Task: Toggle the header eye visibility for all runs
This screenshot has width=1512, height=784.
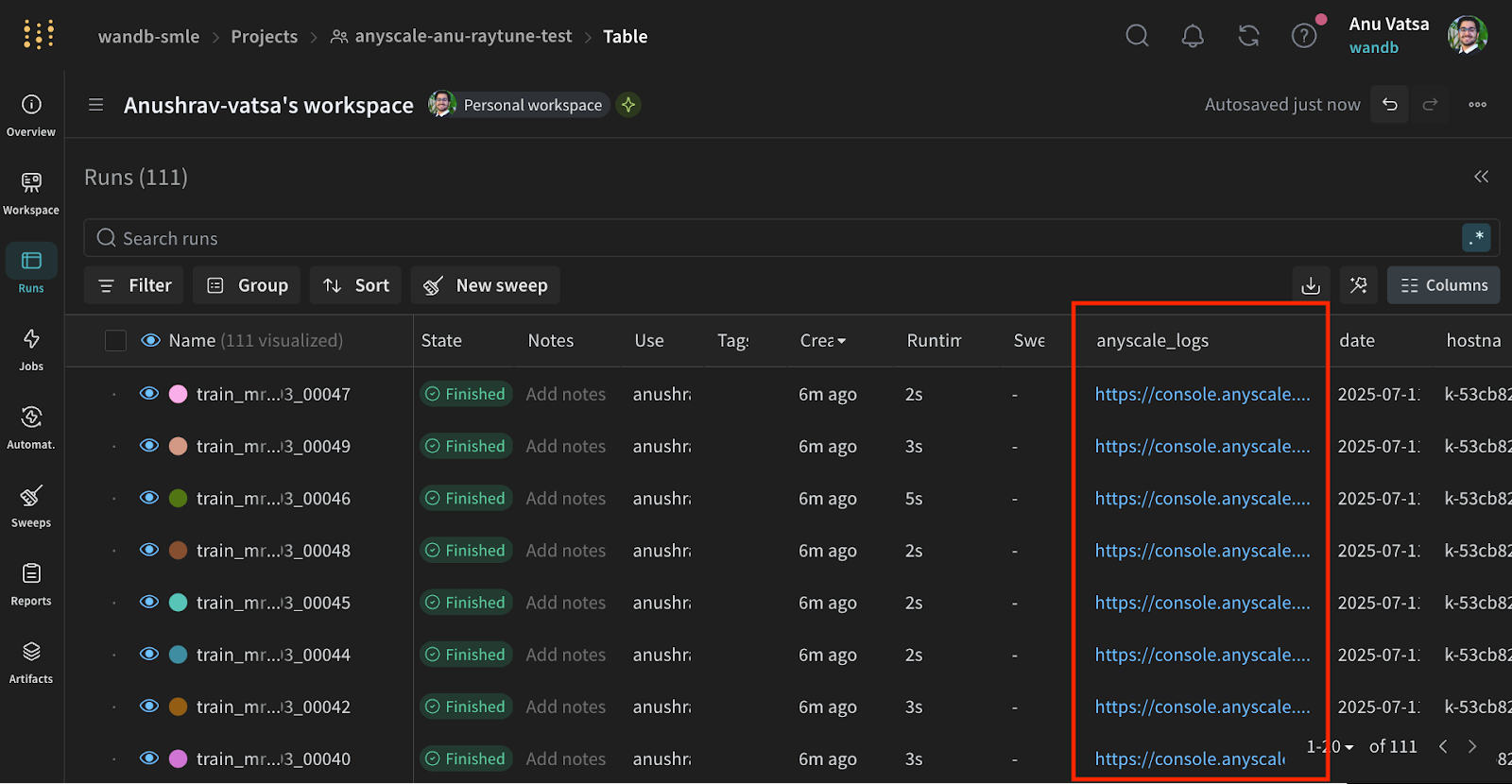Action: coord(150,340)
